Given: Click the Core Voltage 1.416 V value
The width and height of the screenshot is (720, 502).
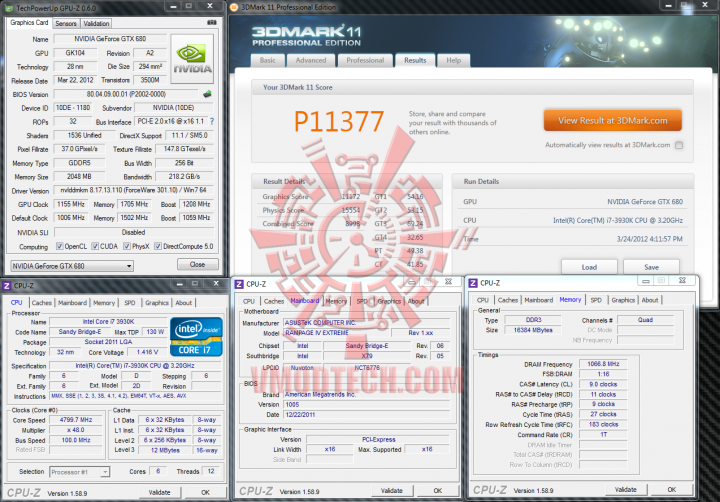Looking at the screenshot, I should tap(147, 352).
